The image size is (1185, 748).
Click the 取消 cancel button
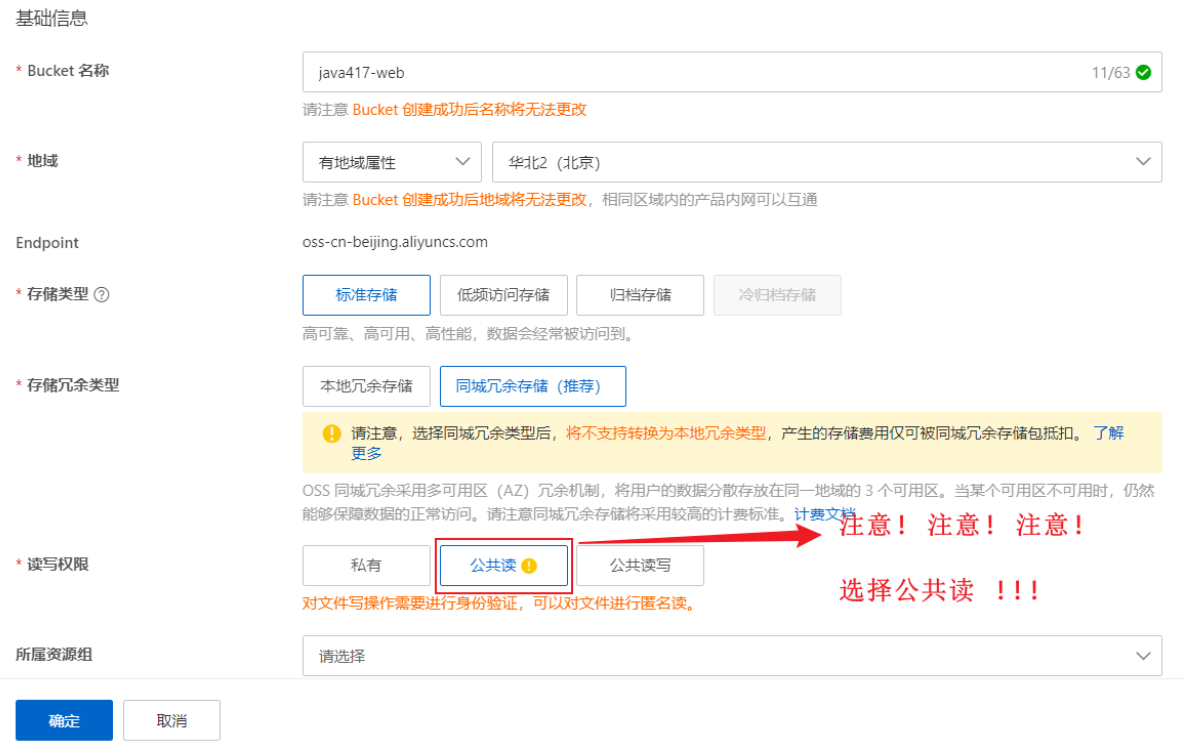171,719
